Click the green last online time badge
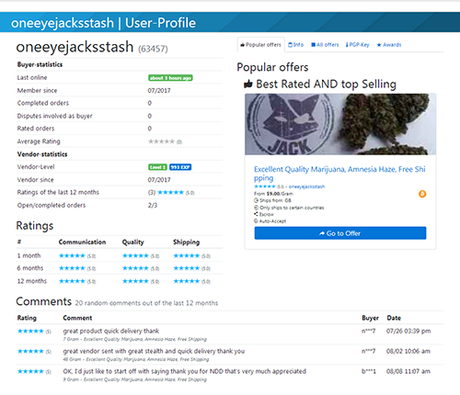The image size is (460, 395). point(170,78)
